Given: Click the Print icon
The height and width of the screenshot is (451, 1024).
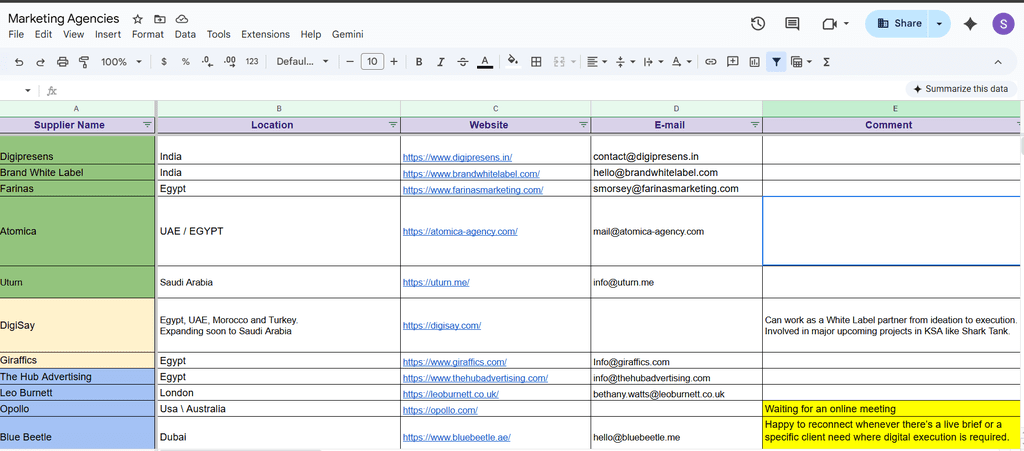Looking at the screenshot, I should click(63, 62).
